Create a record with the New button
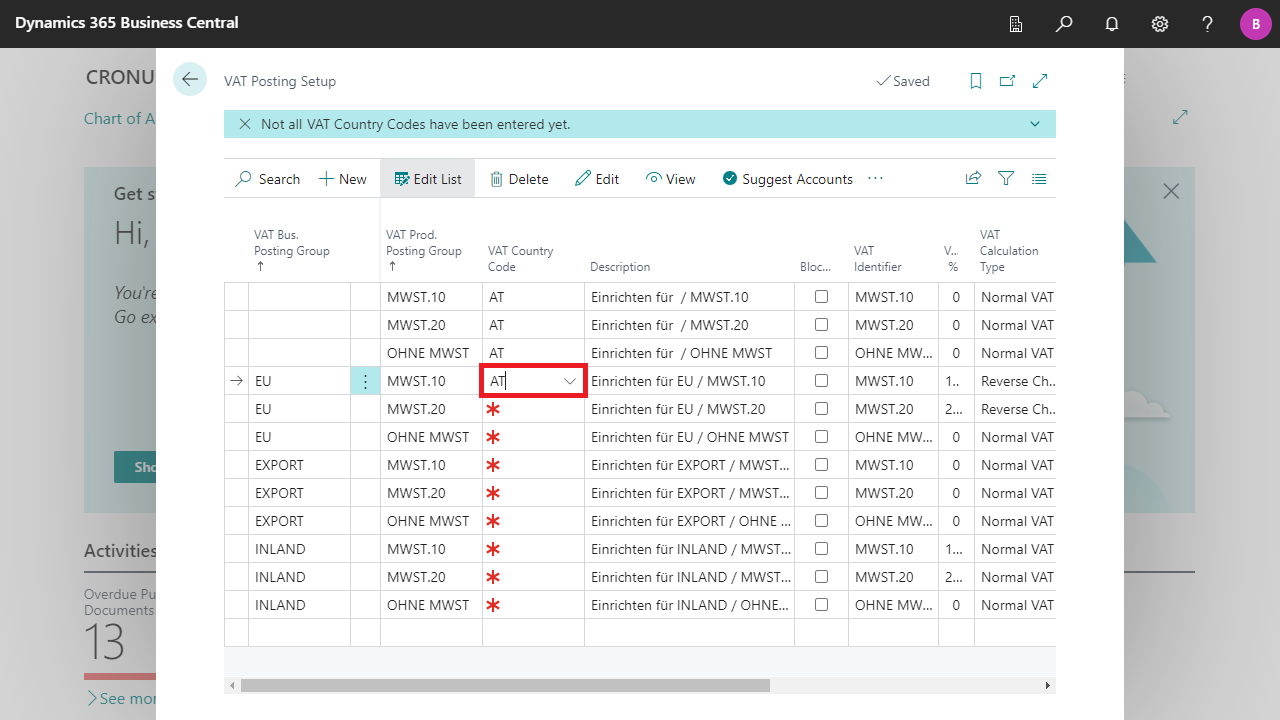The height and width of the screenshot is (720, 1280). (341, 178)
